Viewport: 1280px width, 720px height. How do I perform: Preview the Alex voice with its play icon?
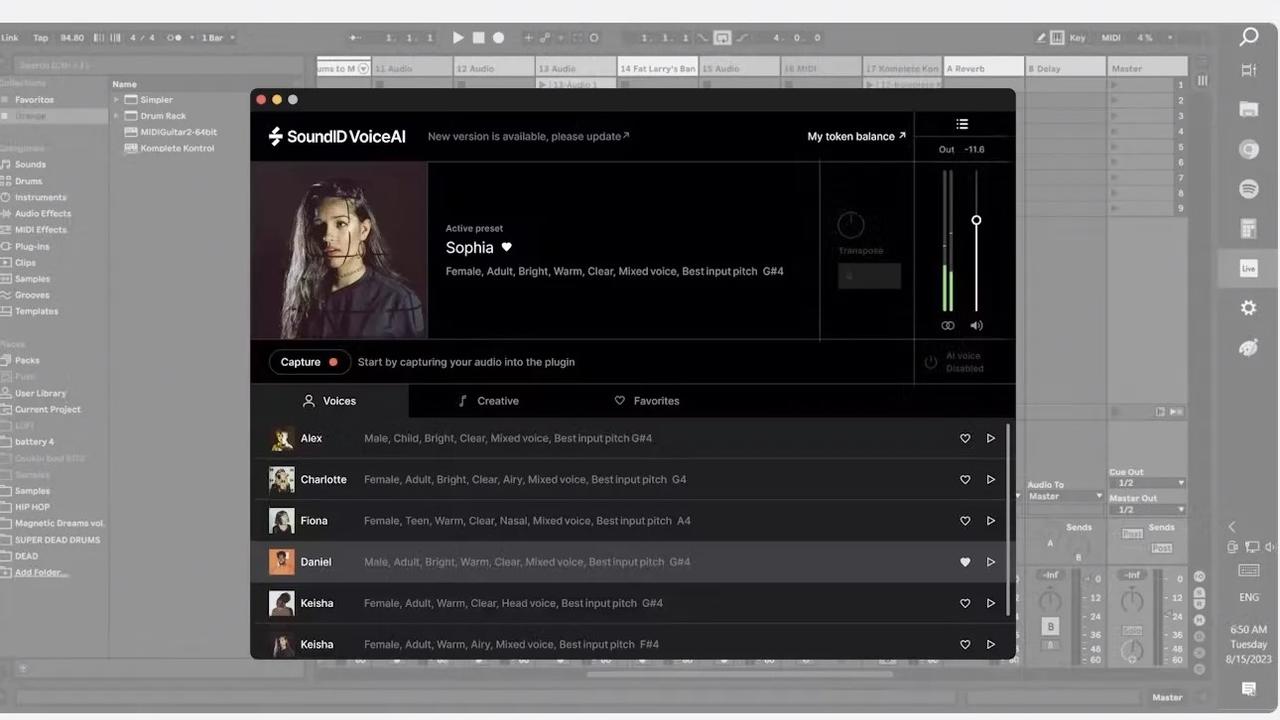coord(991,438)
